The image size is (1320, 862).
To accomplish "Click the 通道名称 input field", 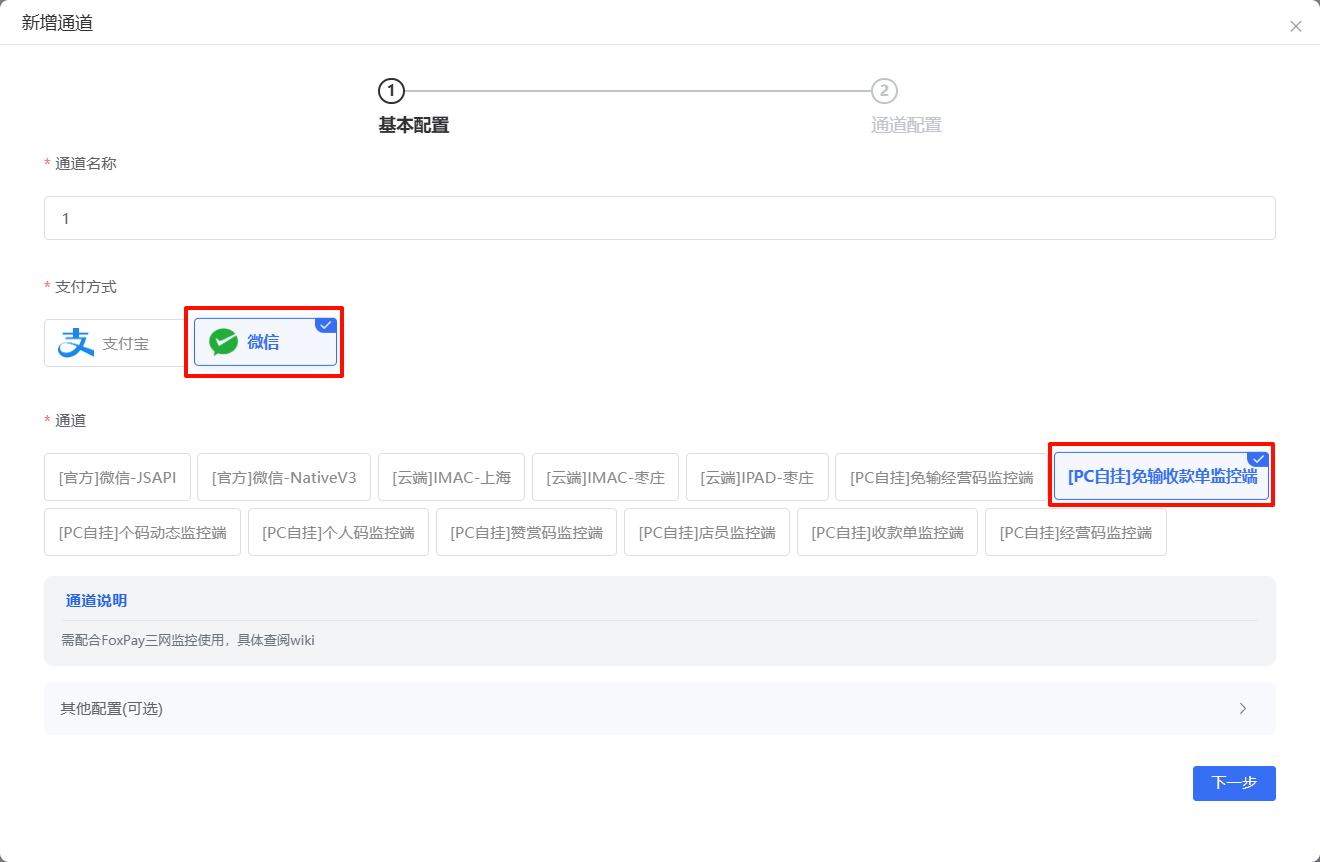I will pyautogui.click(x=659, y=218).
